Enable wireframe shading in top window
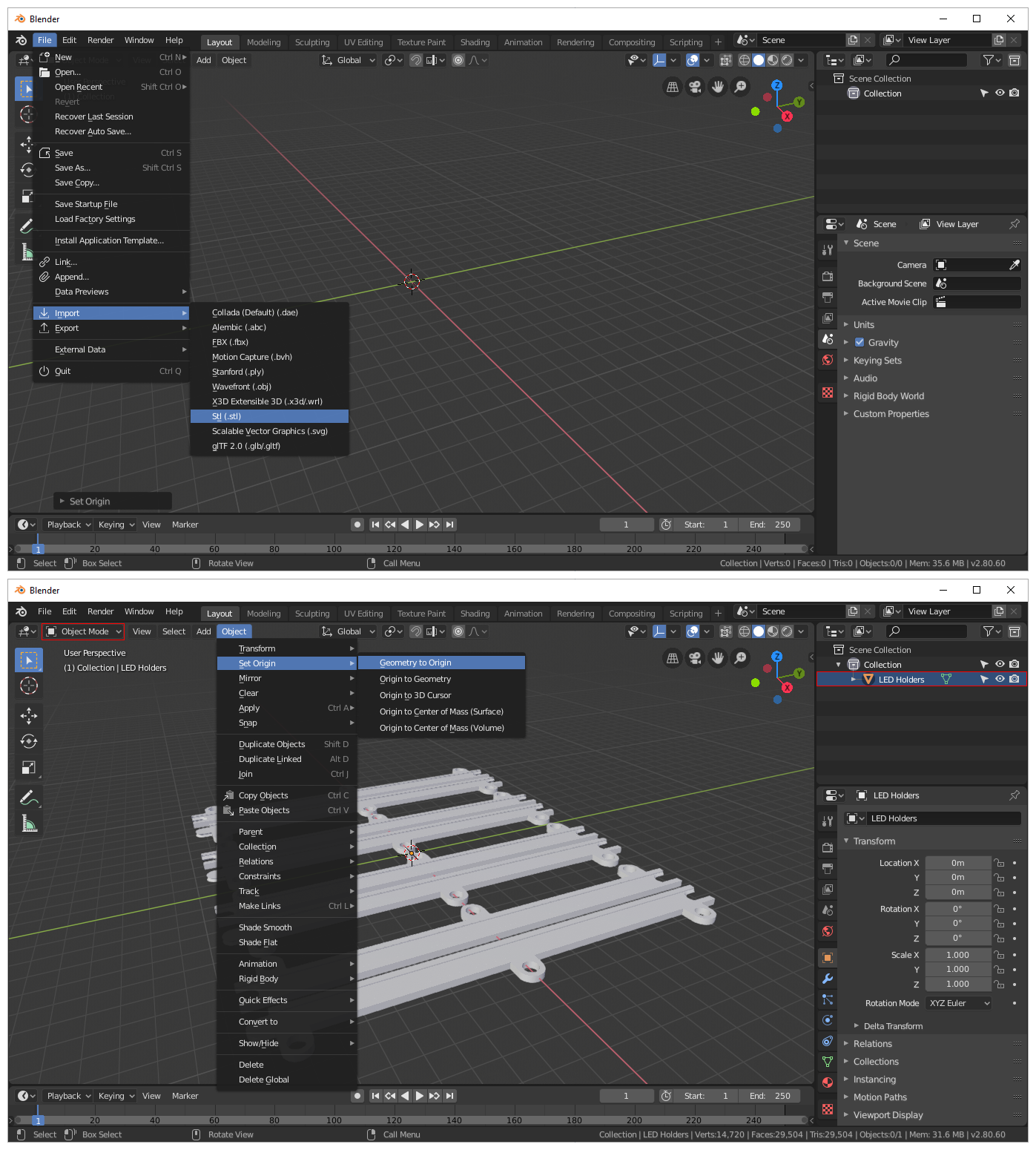The image size is (1036, 1150). [x=745, y=60]
